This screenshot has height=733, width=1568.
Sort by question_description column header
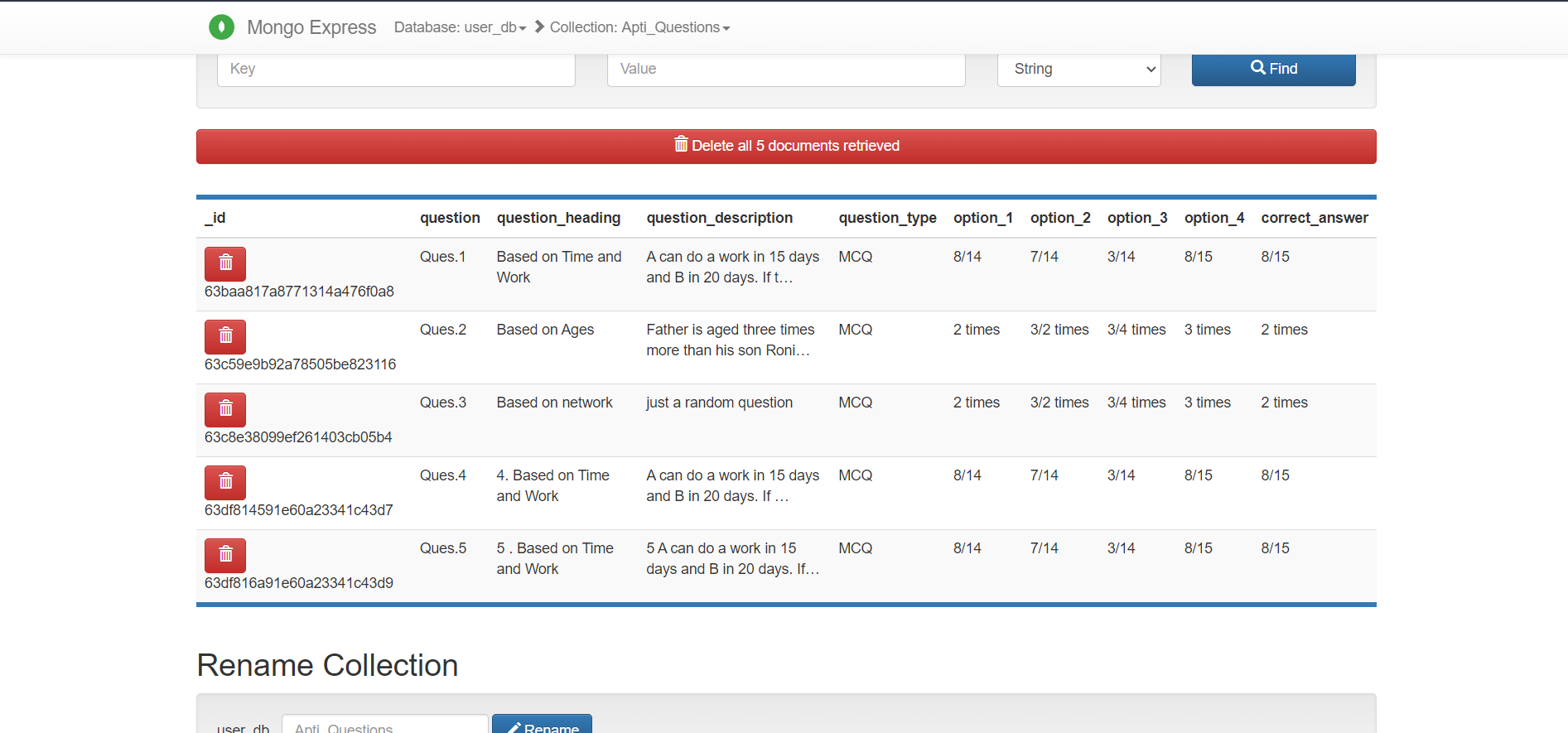coord(720,218)
